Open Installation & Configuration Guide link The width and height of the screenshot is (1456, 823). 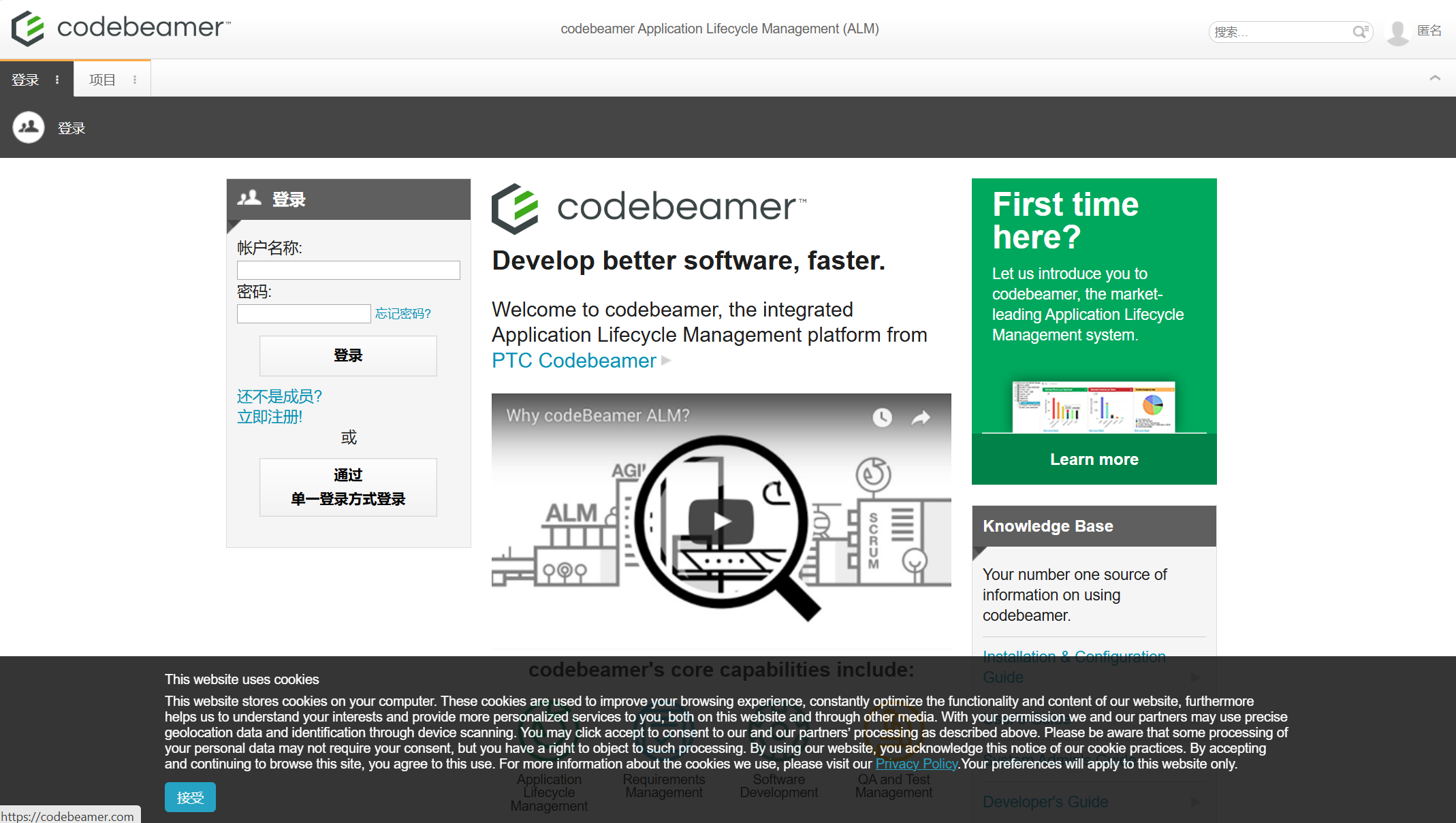[1074, 666]
